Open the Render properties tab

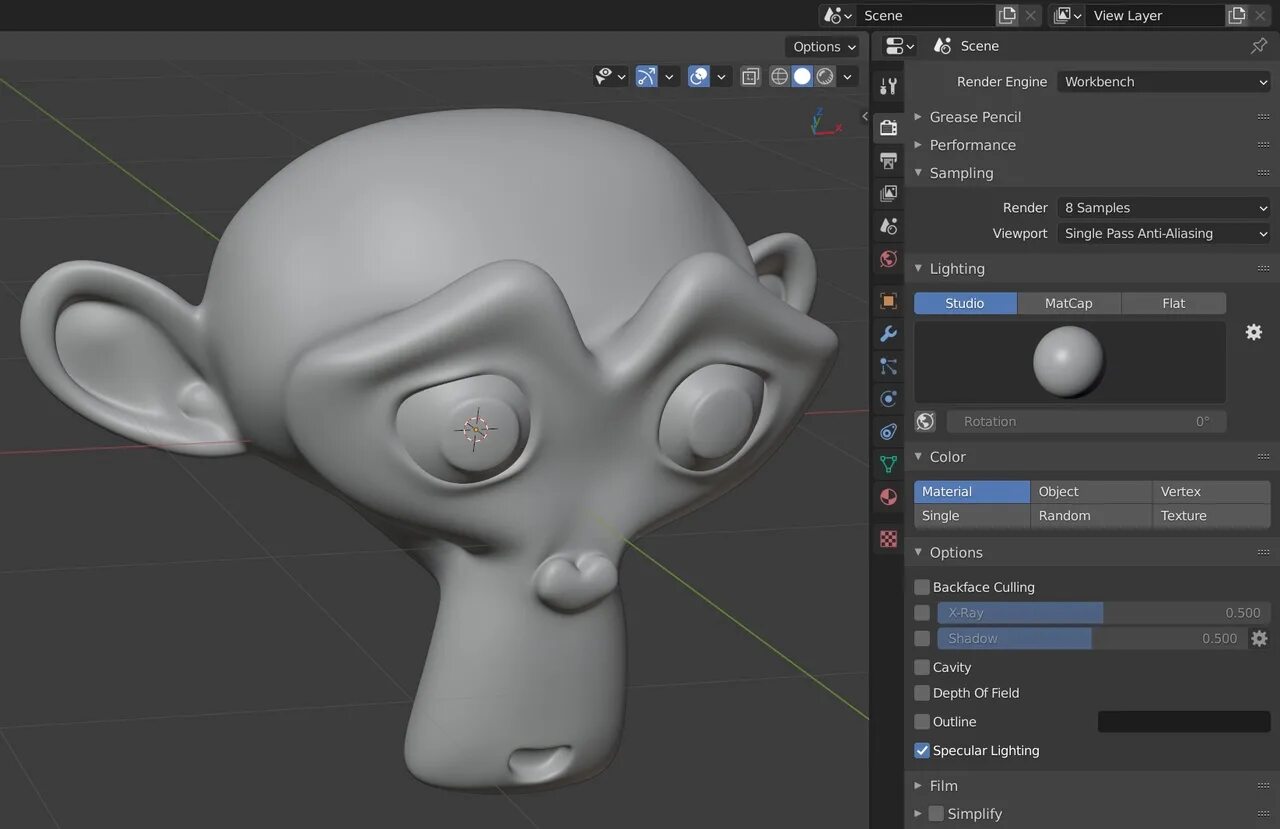[x=888, y=127]
